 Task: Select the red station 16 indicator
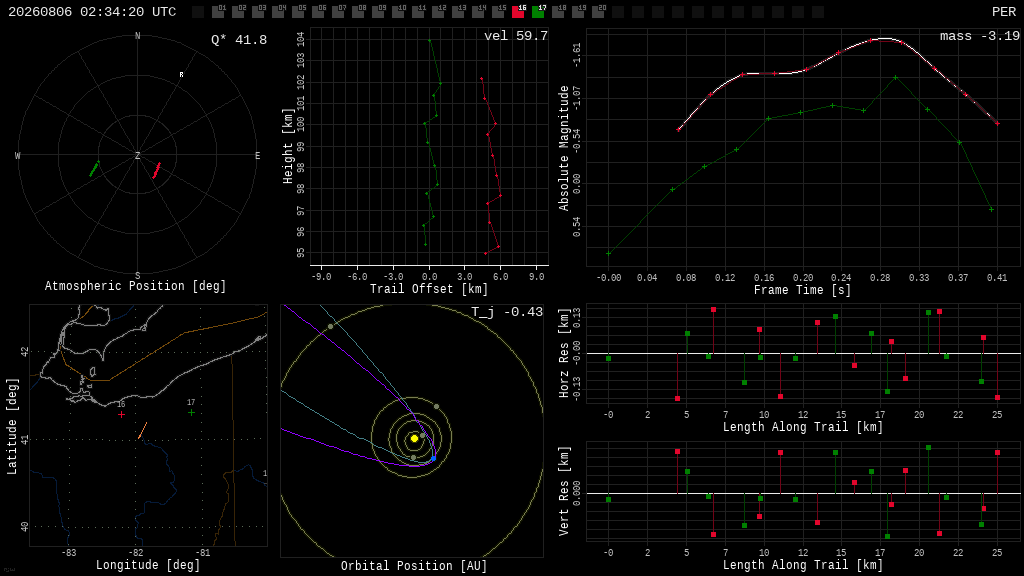pyautogui.click(x=518, y=11)
